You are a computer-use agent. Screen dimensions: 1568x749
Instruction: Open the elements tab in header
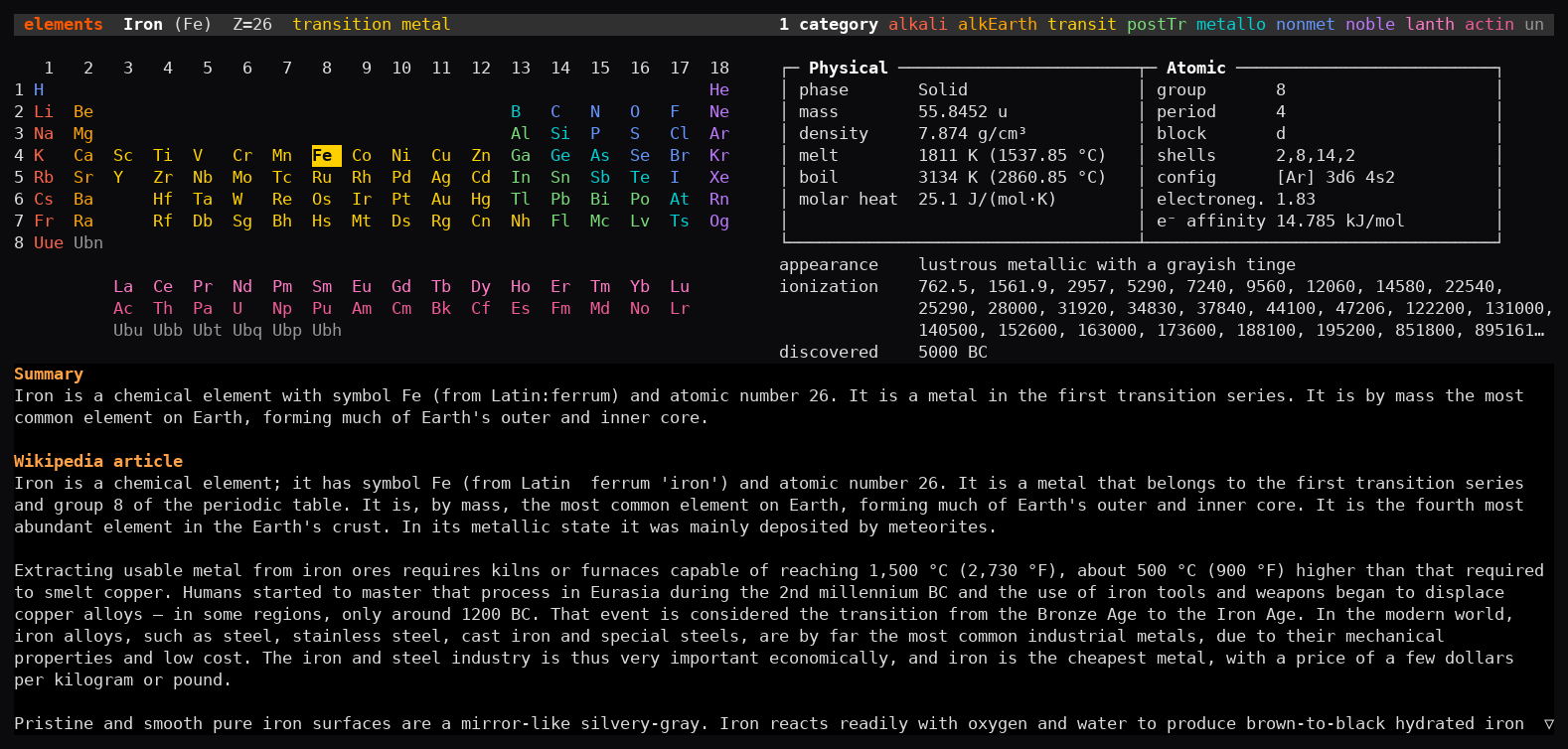click(64, 25)
